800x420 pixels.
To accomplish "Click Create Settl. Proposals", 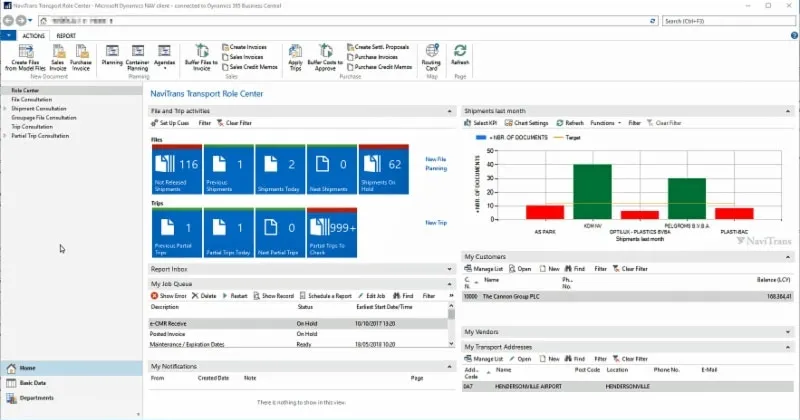I will tap(378, 47).
